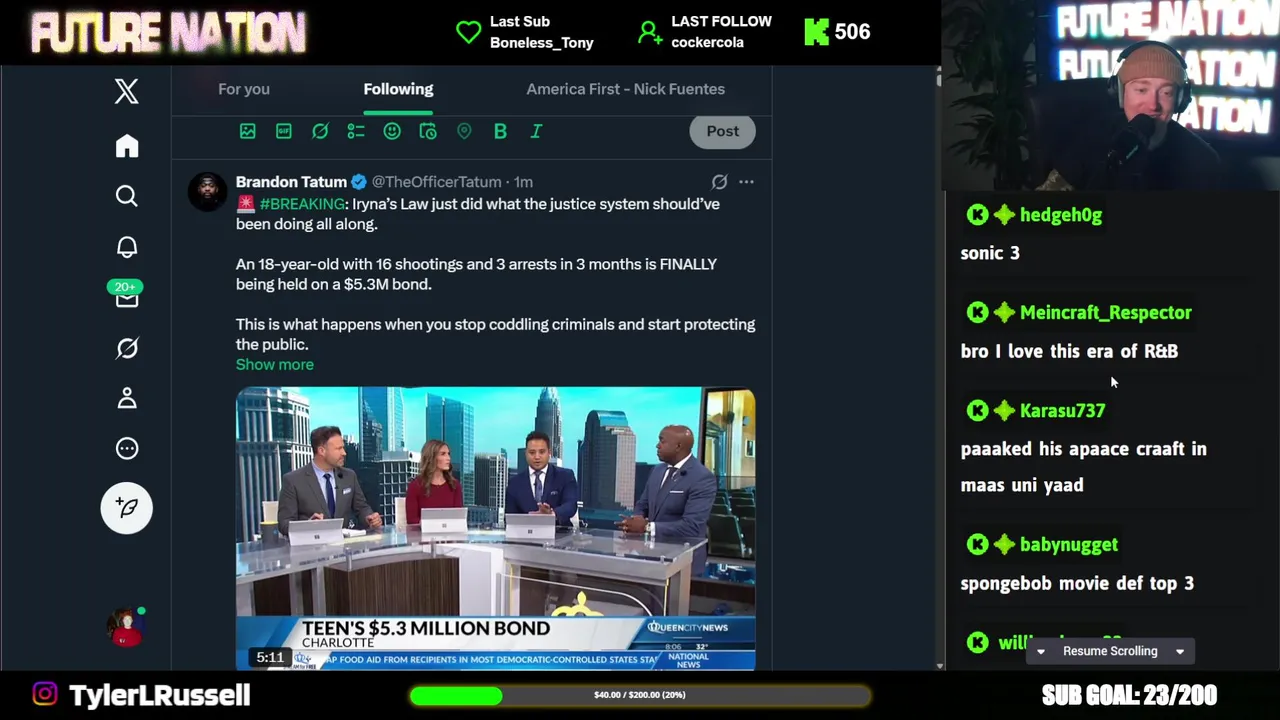Click the round compose post button
The image size is (1280, 720).
tap(126, 508)
